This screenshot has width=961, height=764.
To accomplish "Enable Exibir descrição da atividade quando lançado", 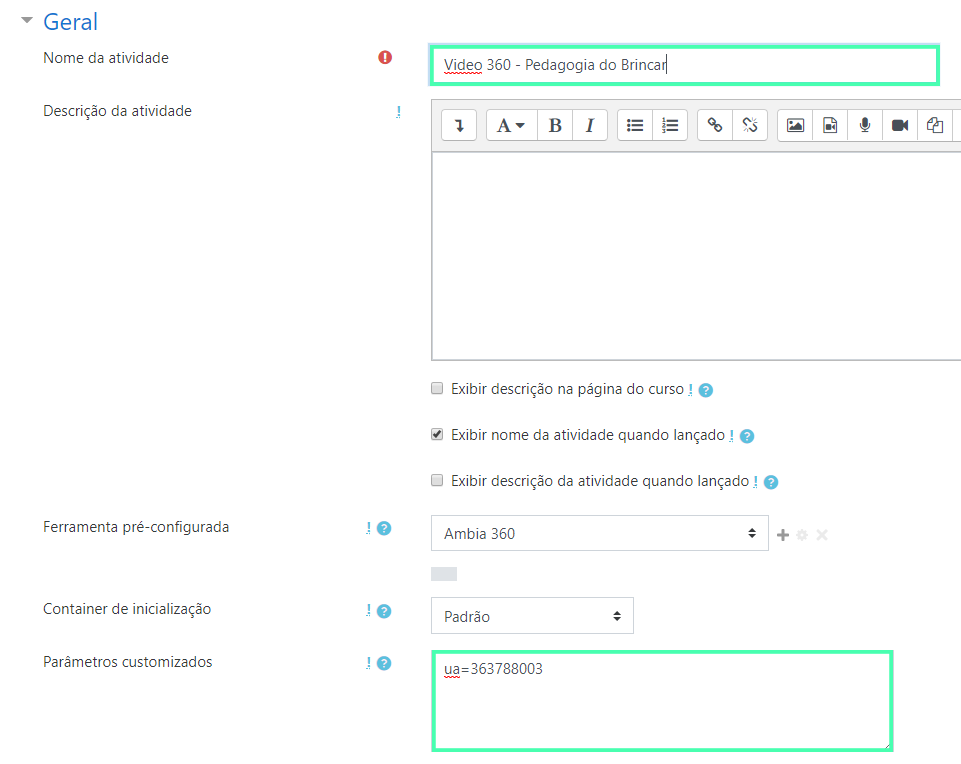I will (437, 480).
